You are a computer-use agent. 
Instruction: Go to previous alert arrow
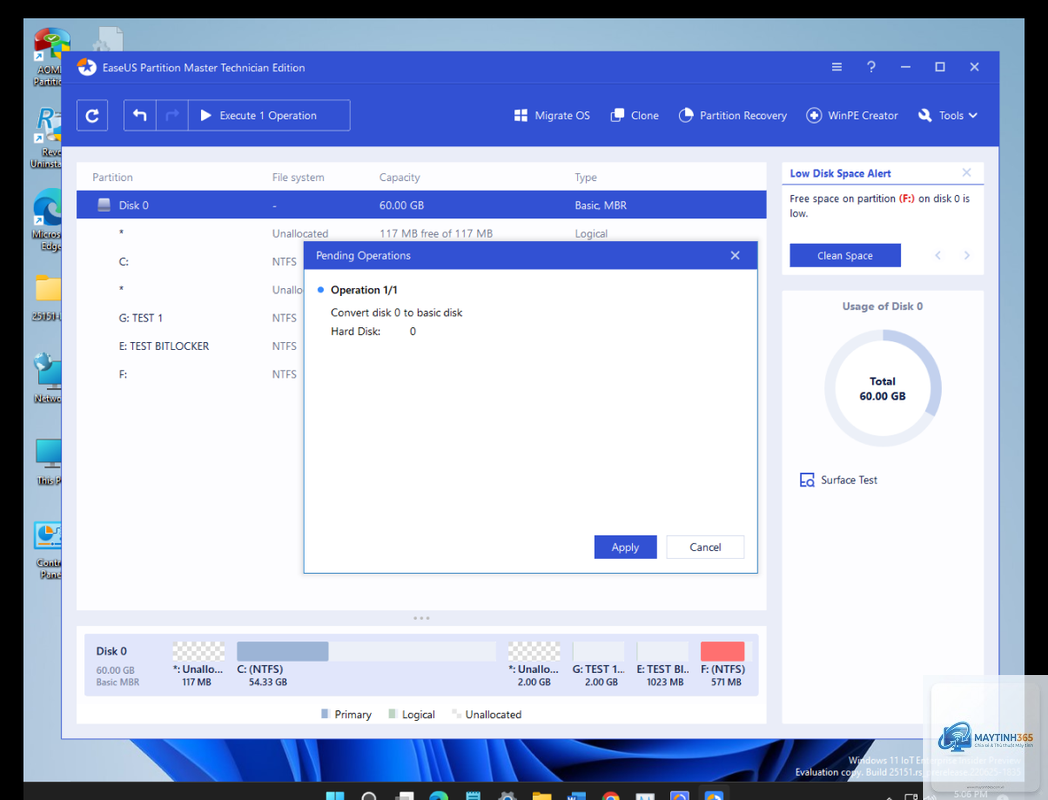938,255
